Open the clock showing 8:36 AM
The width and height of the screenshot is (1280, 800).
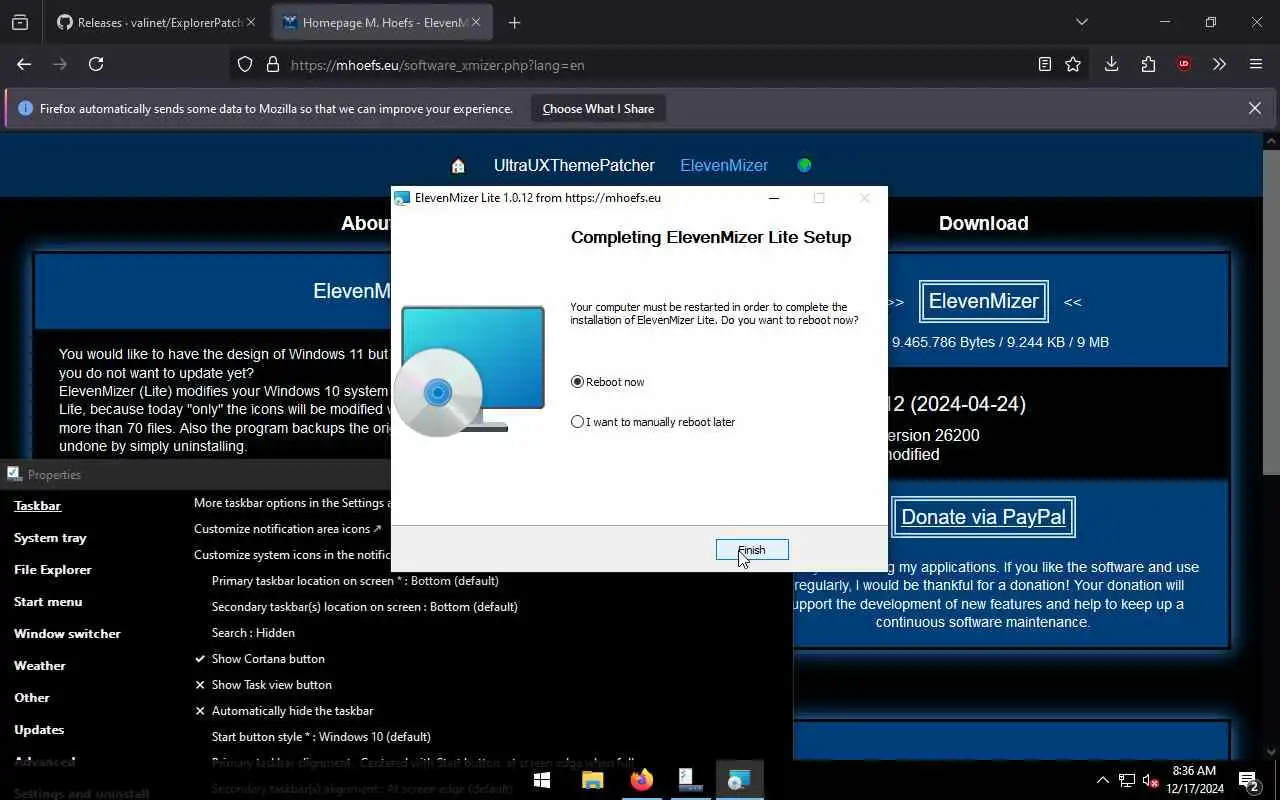point(1194,780)
